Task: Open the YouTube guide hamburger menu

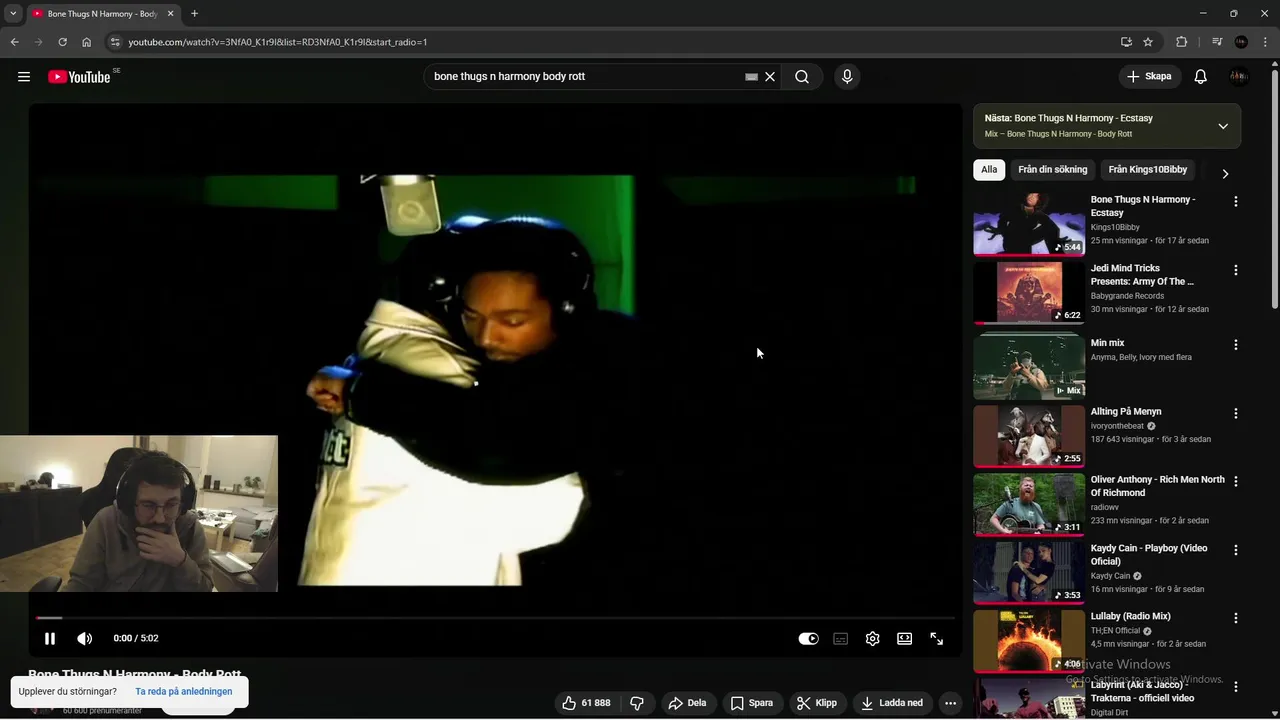Action: point(24,77)
